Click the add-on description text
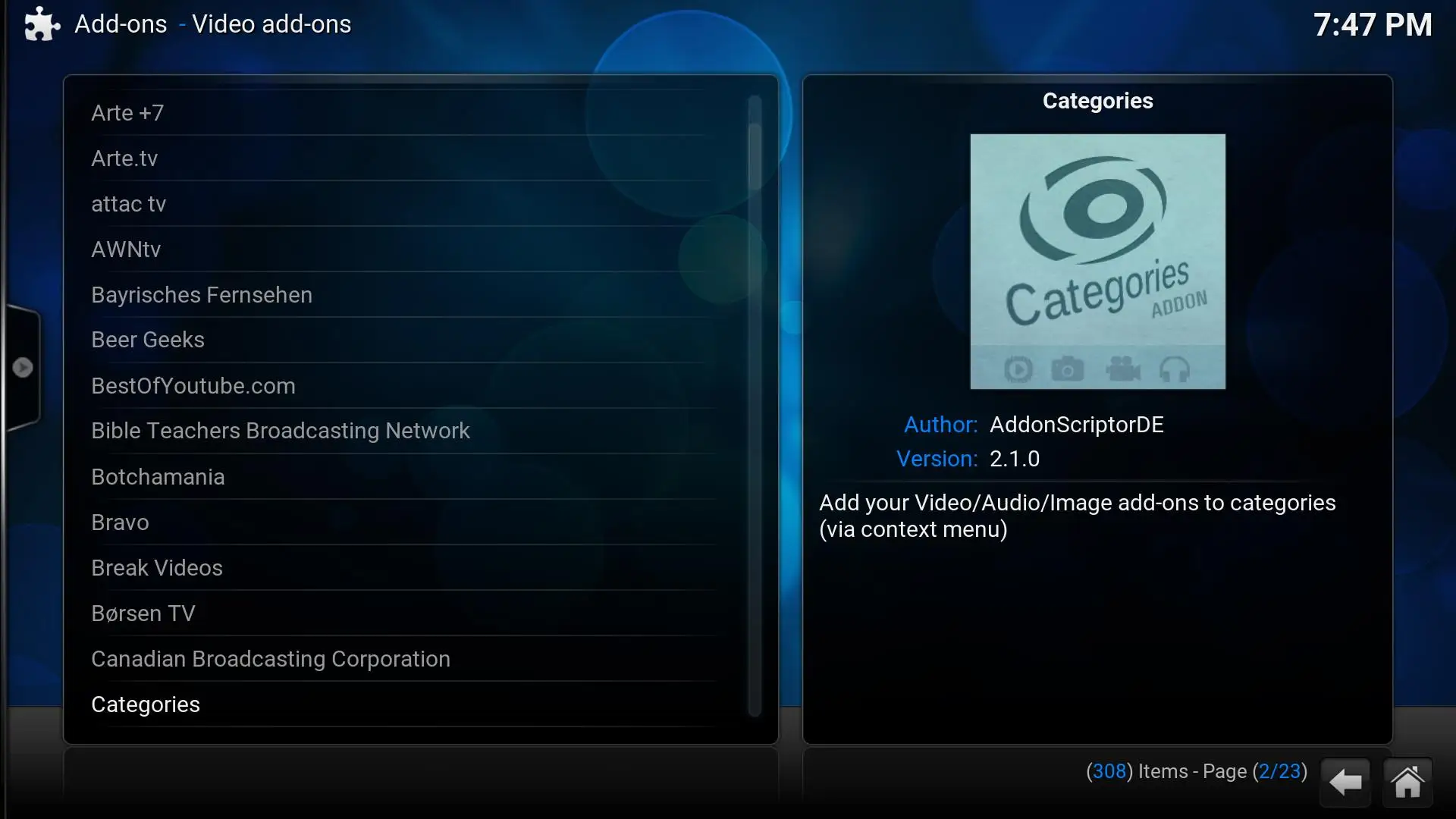 point(1078,516)
